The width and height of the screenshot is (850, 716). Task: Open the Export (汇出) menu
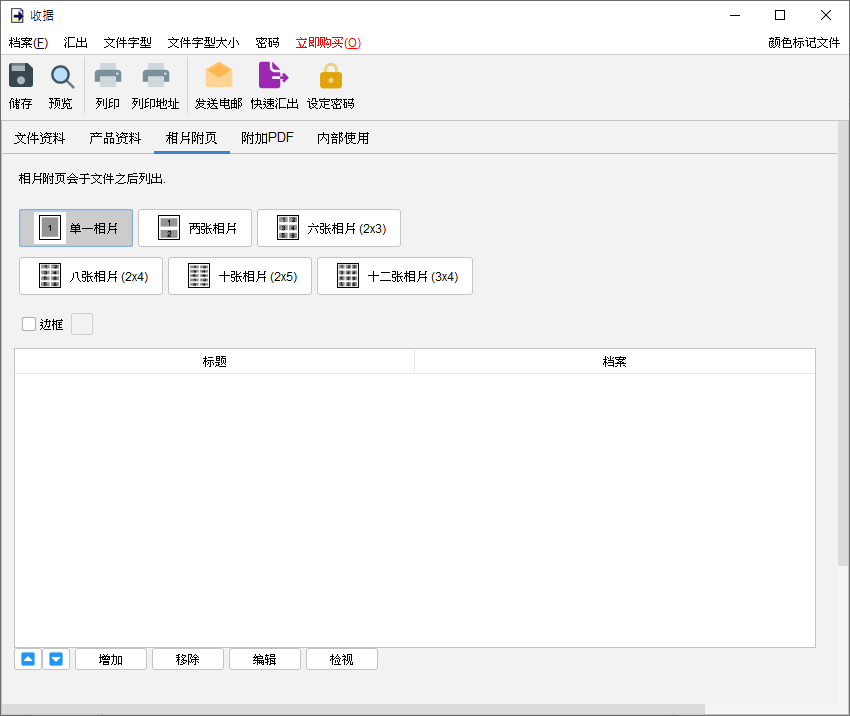[x=75, y=43]
